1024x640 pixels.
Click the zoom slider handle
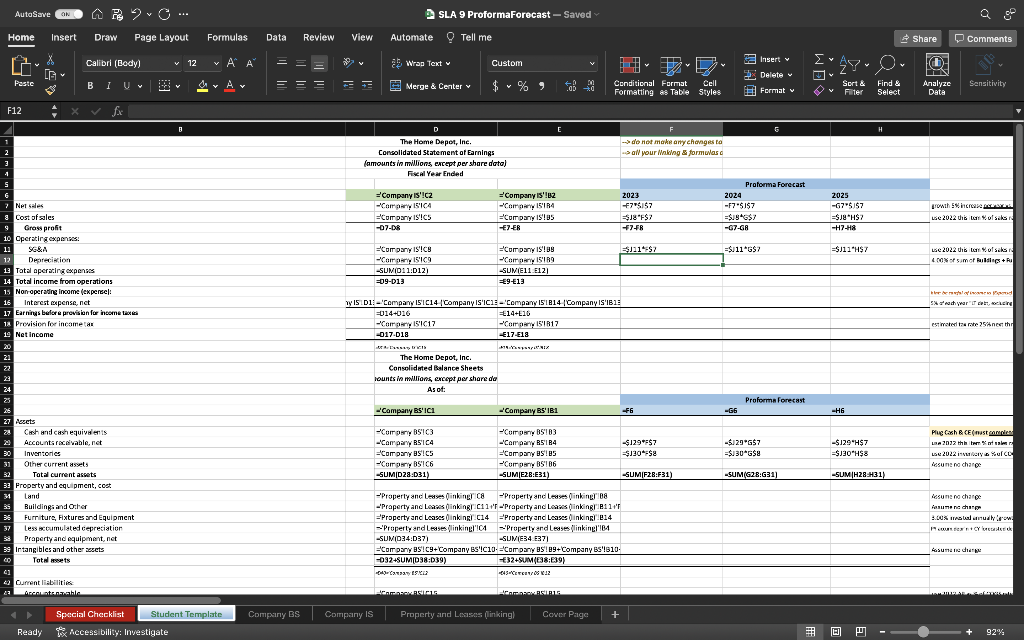tap(923, 632)
